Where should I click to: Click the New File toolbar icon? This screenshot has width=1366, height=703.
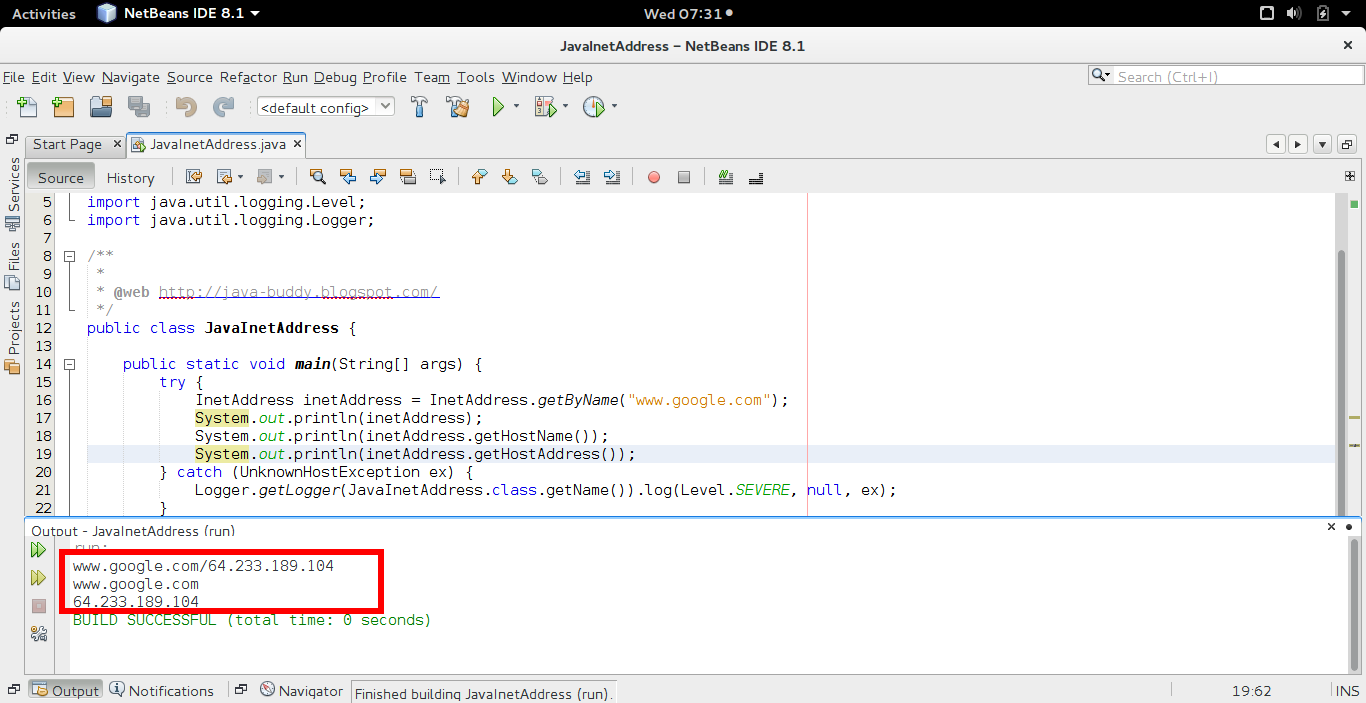click(27, 106)
